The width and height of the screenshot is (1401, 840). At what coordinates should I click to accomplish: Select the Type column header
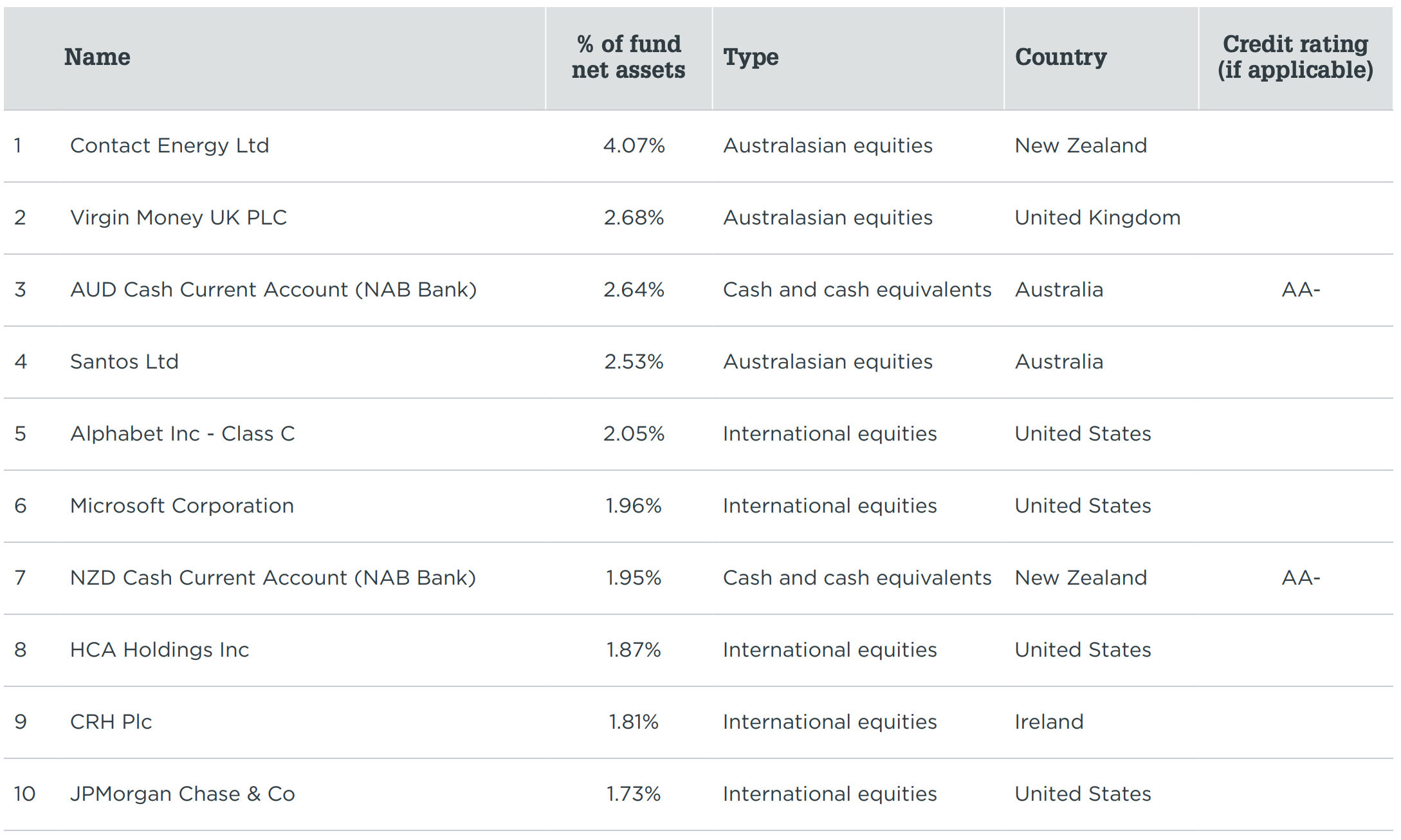[x=751, y=57]
